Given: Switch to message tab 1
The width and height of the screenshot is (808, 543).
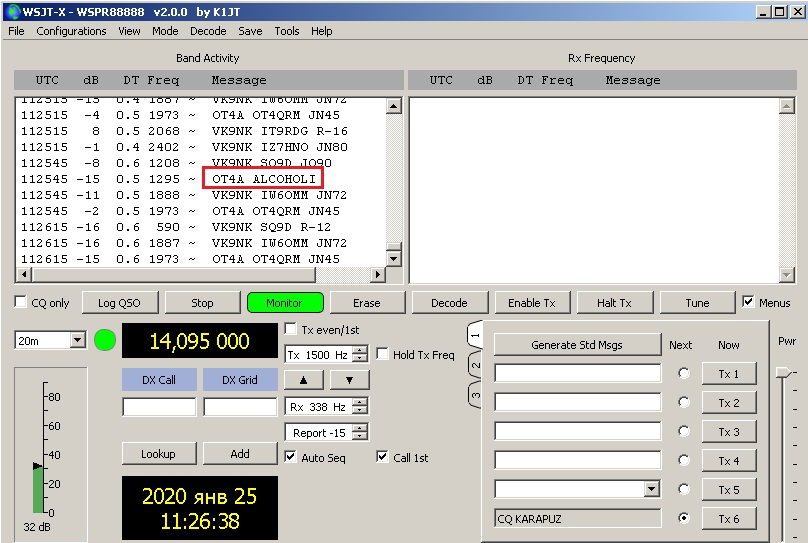Looking at the screenshot, I should click(474, 335).
